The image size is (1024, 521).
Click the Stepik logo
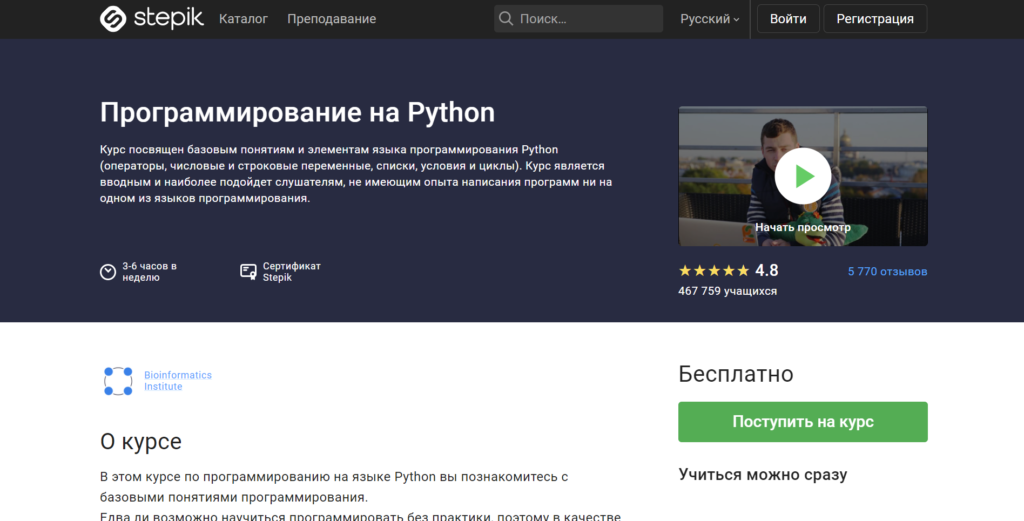(x=151, y=19)
